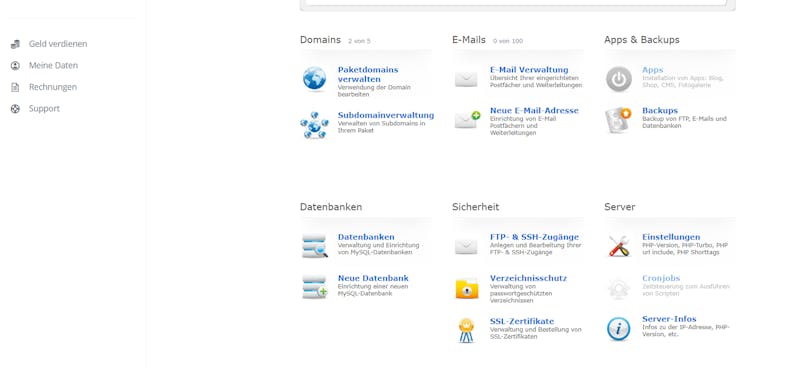Click the globe icon for Paketdomains verwalten
Image resolution: width=800 pixels, height=368 pixels.
click(314, 79)
